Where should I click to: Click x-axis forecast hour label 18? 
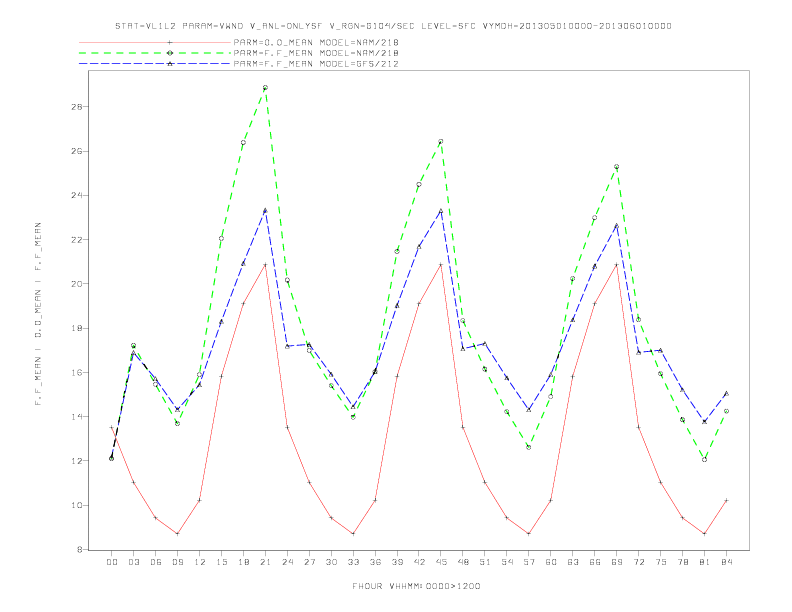pos(243,562)
